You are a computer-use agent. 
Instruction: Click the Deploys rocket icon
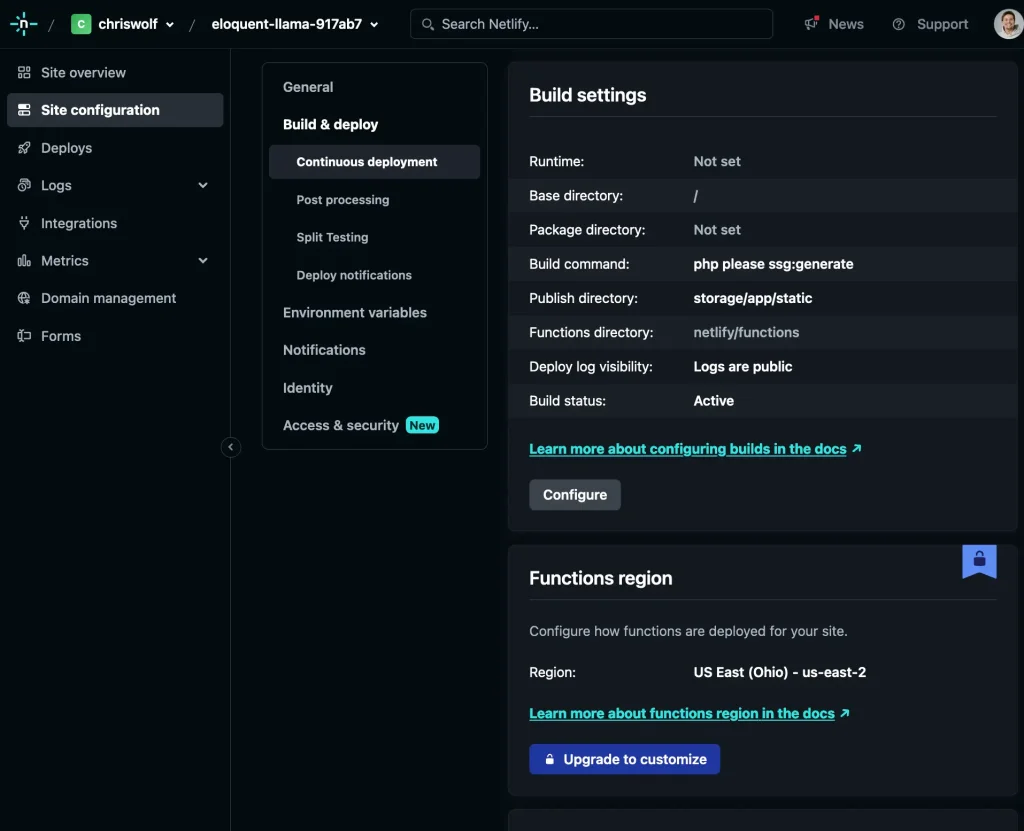pos(24,148)
